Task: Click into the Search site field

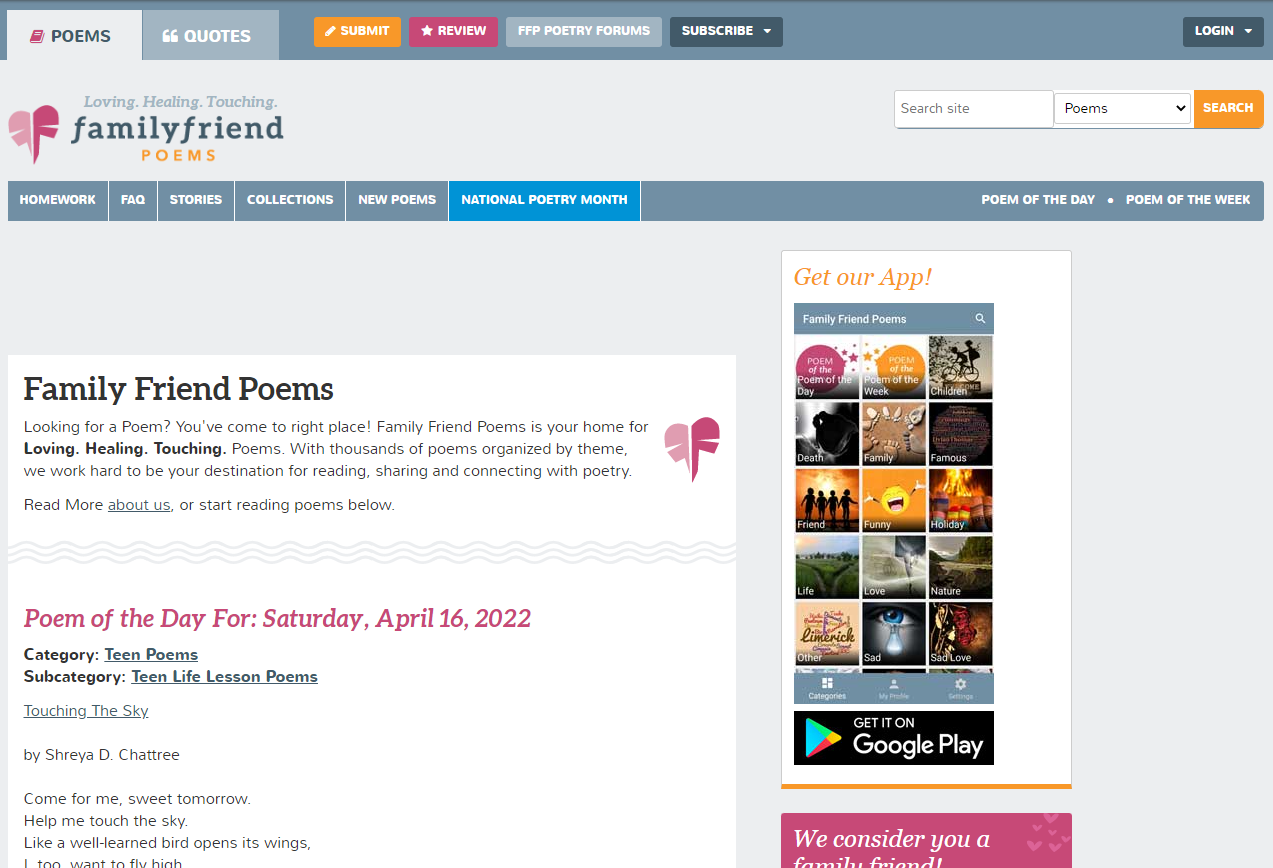Action: coord(973,108)
